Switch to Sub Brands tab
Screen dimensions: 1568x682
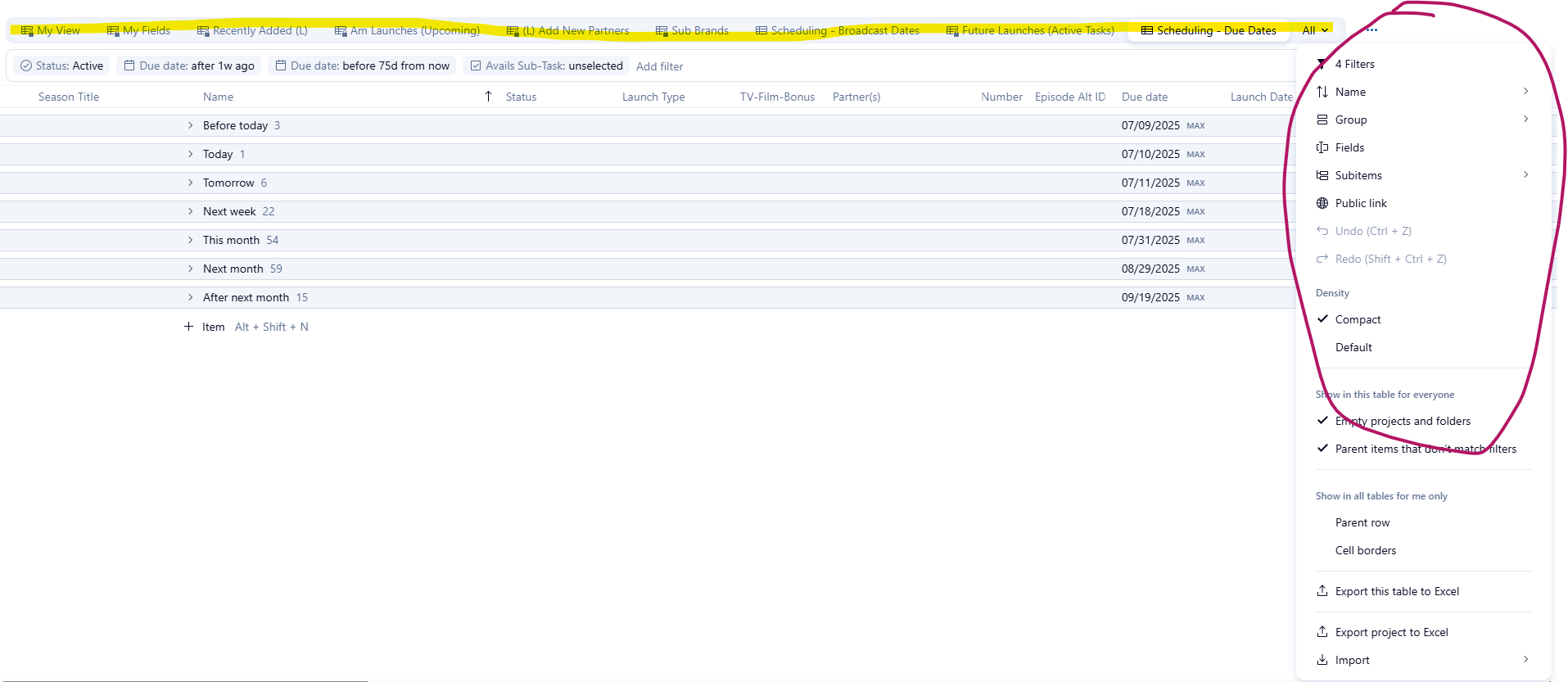692,30
